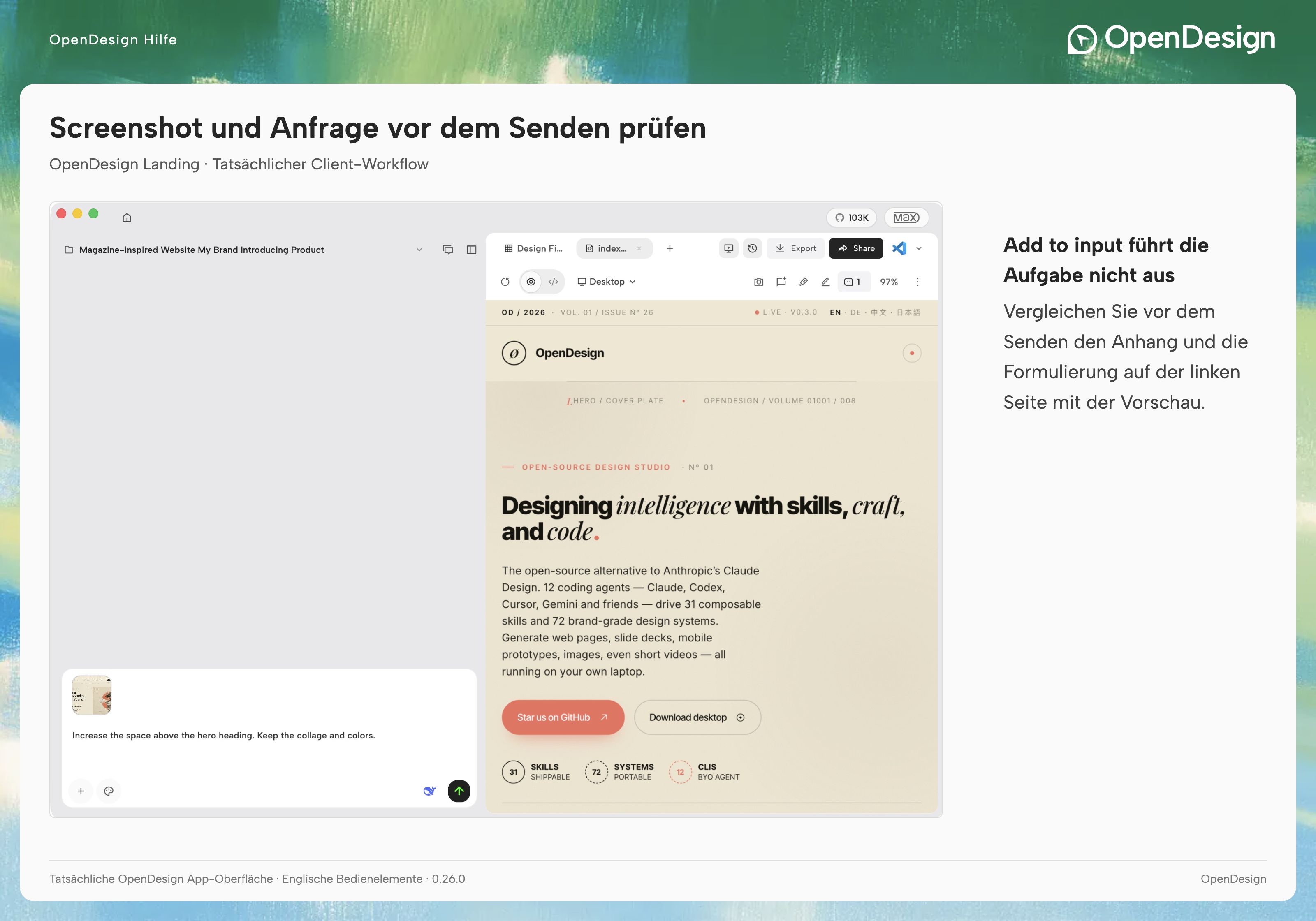Click the Export button

coord(795,248)
